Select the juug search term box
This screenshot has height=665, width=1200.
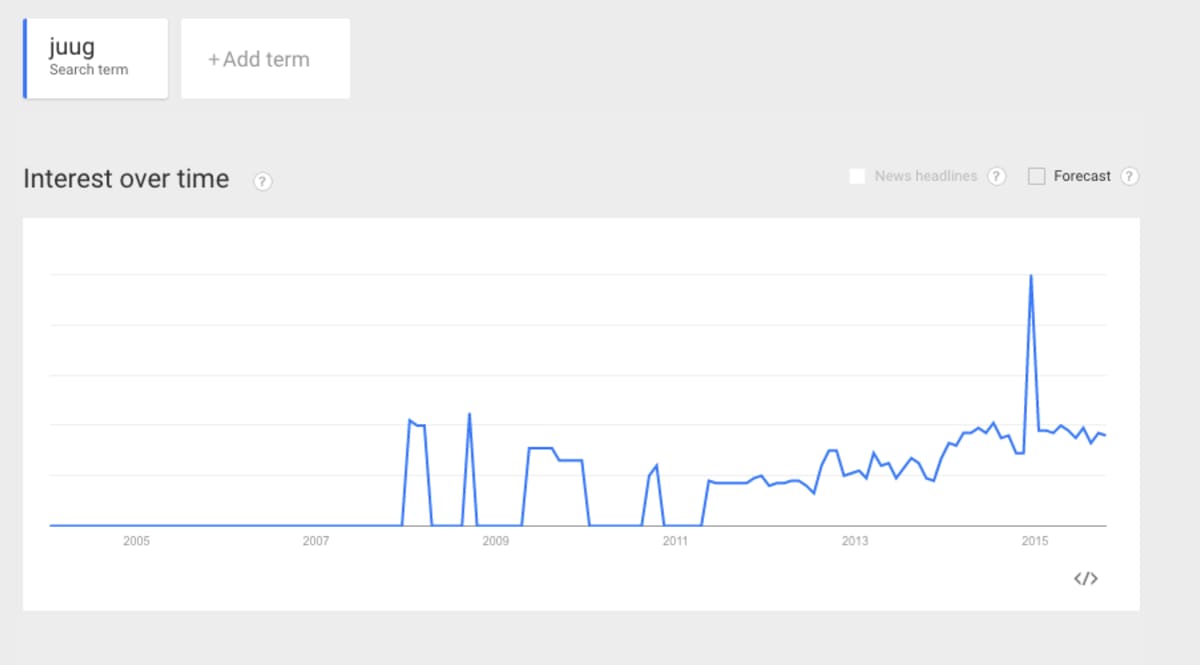(96, 58)
